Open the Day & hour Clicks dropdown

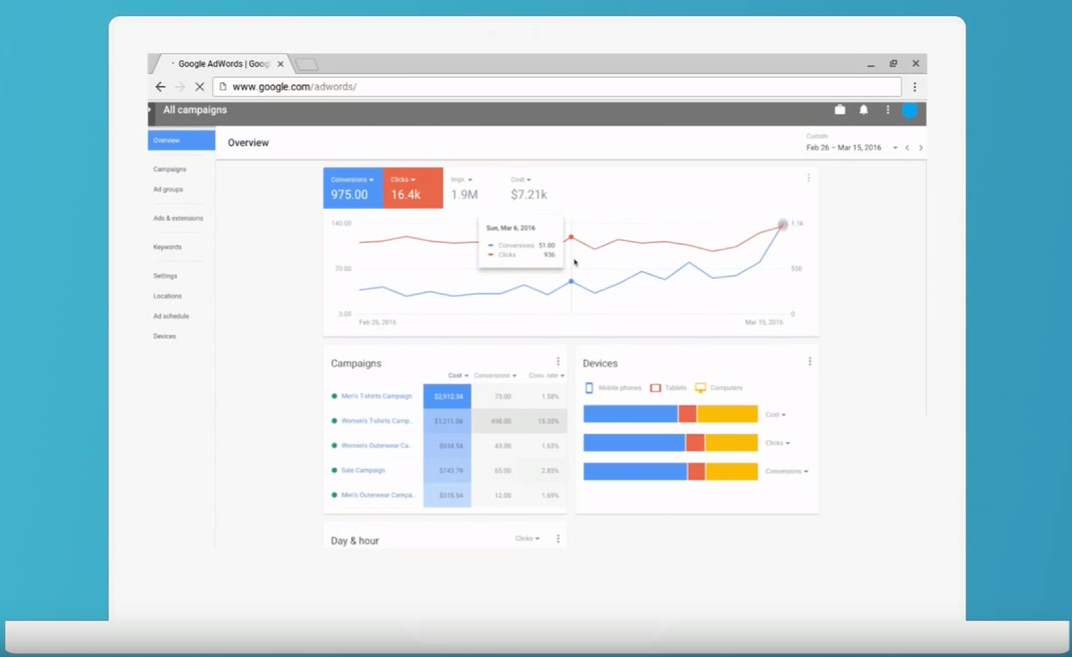(527, 539)
